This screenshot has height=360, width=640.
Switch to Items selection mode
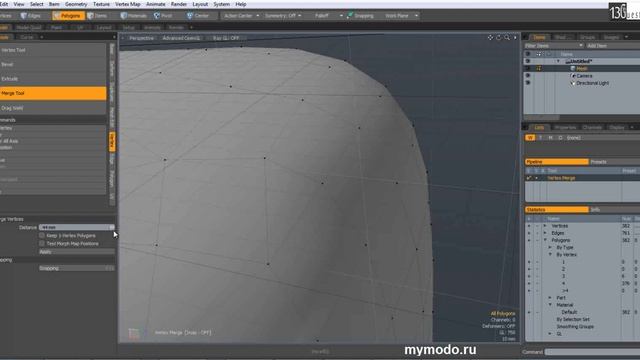click(x=98, y=16)
